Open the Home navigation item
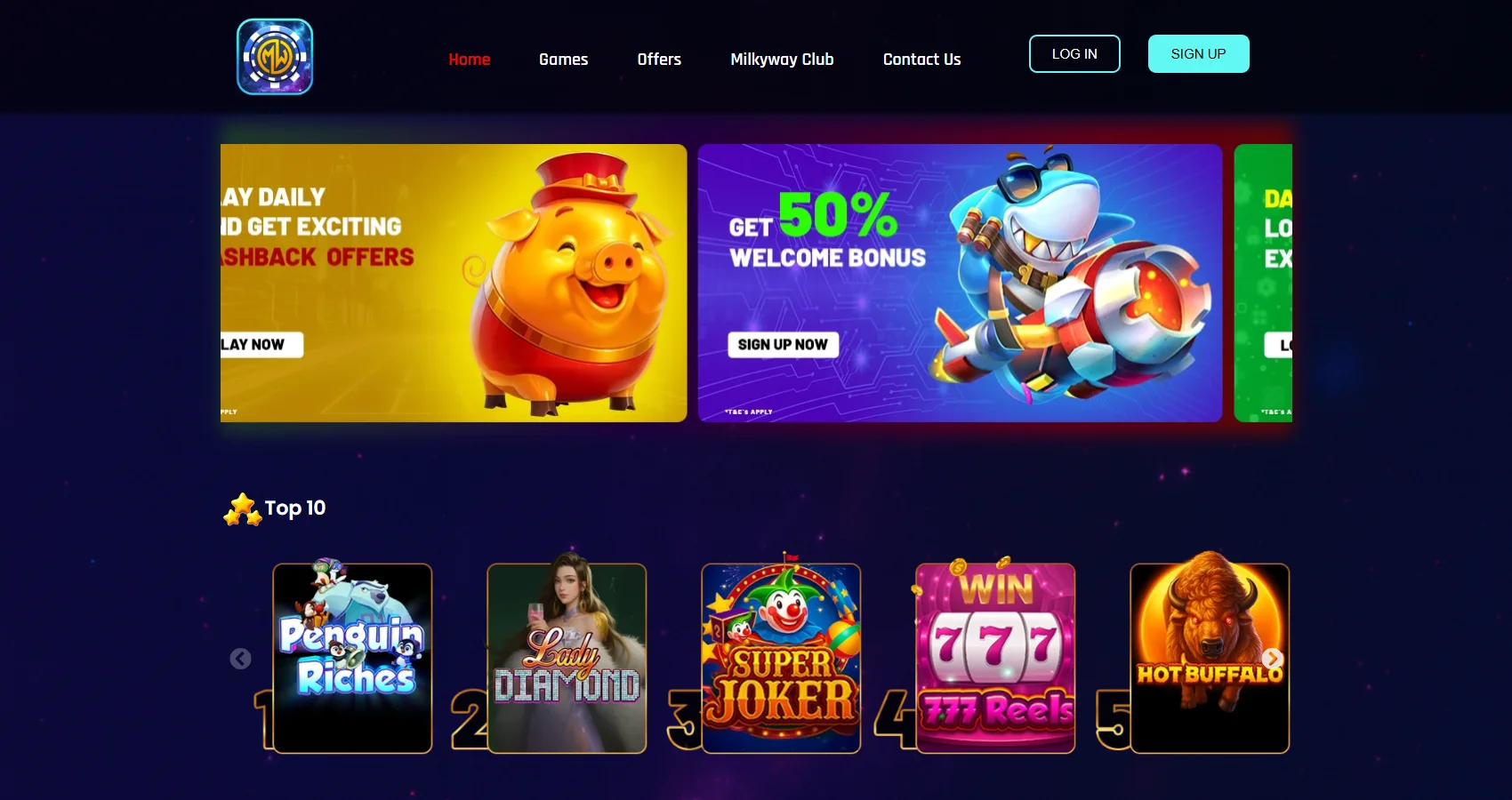 click(x=470, y=60)
